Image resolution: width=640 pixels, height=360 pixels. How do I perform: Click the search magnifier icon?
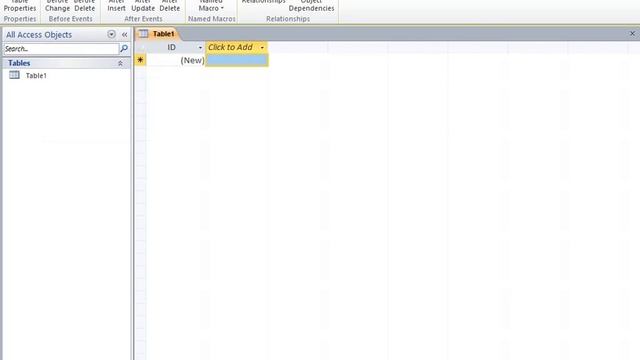[x=124, y=49]
